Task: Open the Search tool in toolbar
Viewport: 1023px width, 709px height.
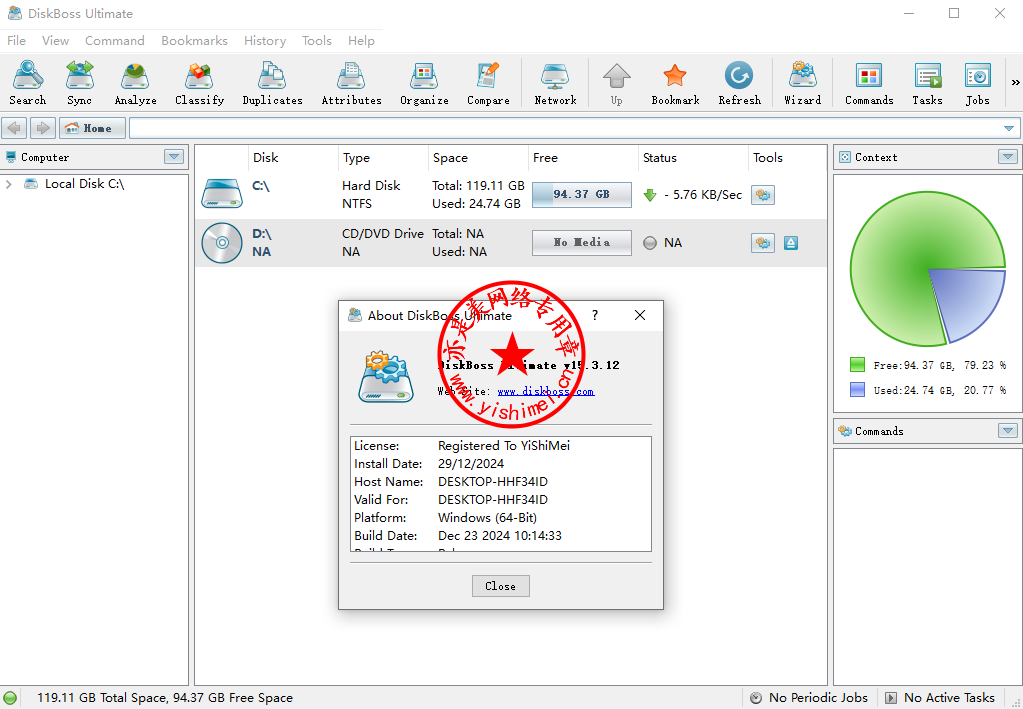Action: pos(27,82)
